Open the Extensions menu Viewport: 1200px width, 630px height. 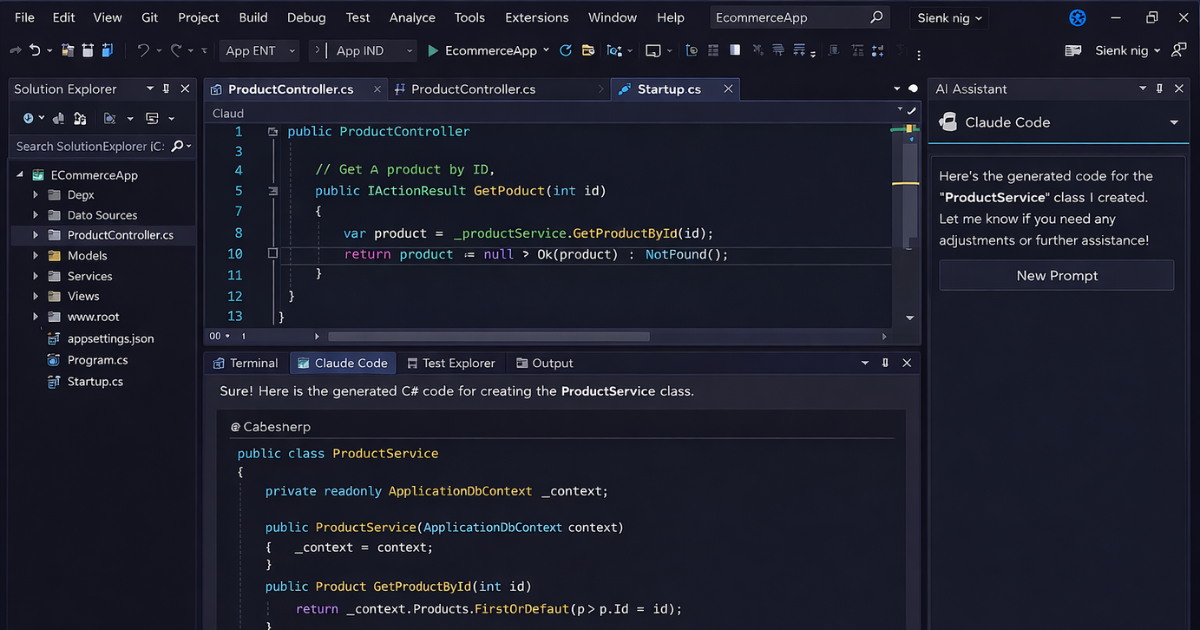[x=536, y=17]
